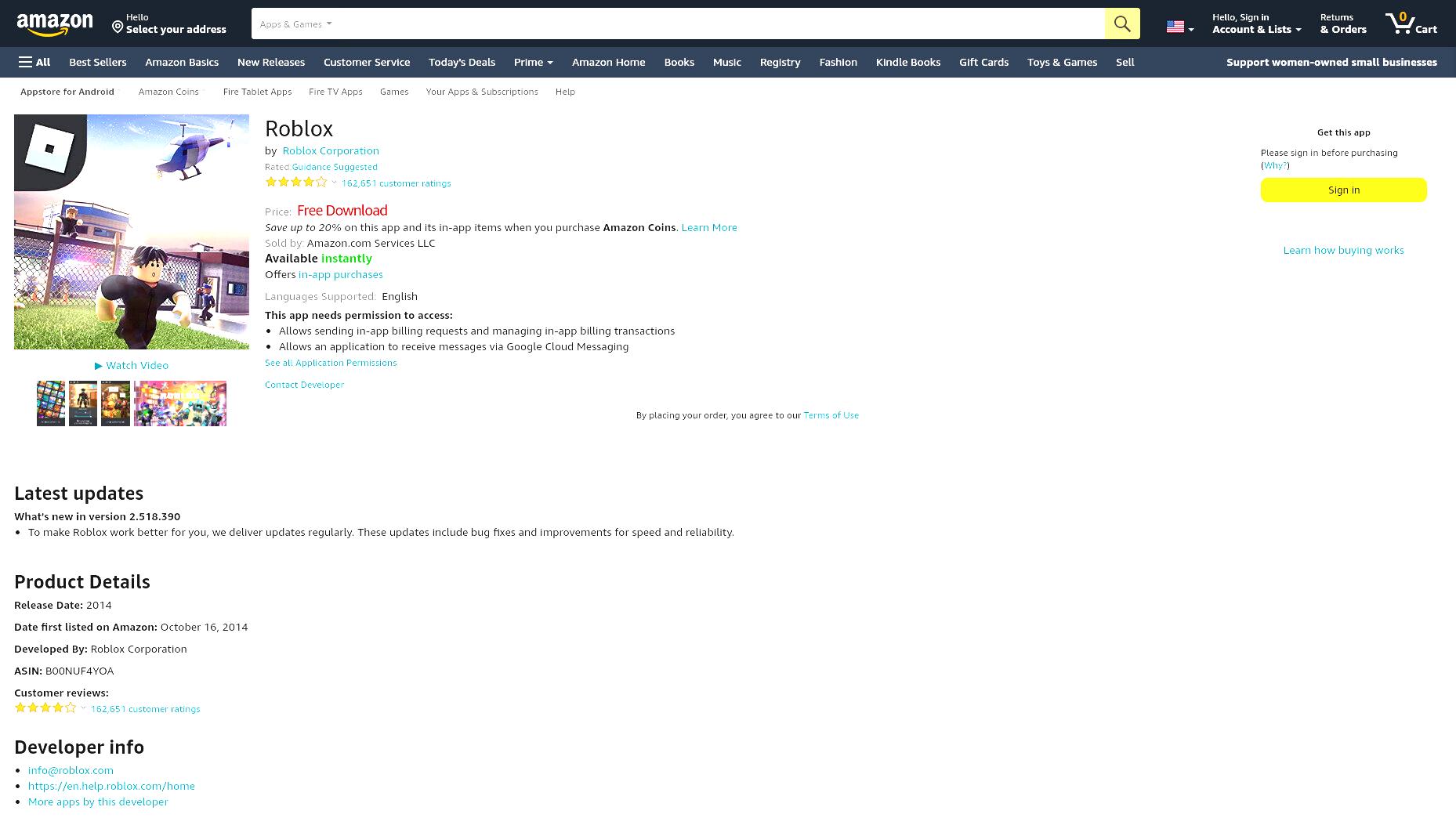Open Terms of Use link
1456x825 pixels.
pyautogui.click(x=831, y=415)
